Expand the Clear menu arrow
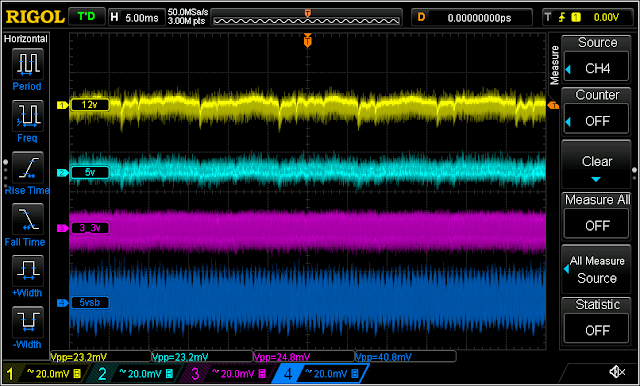Image resolution: width=640 pixels, height=386 pixels. (x=596, y=179)
